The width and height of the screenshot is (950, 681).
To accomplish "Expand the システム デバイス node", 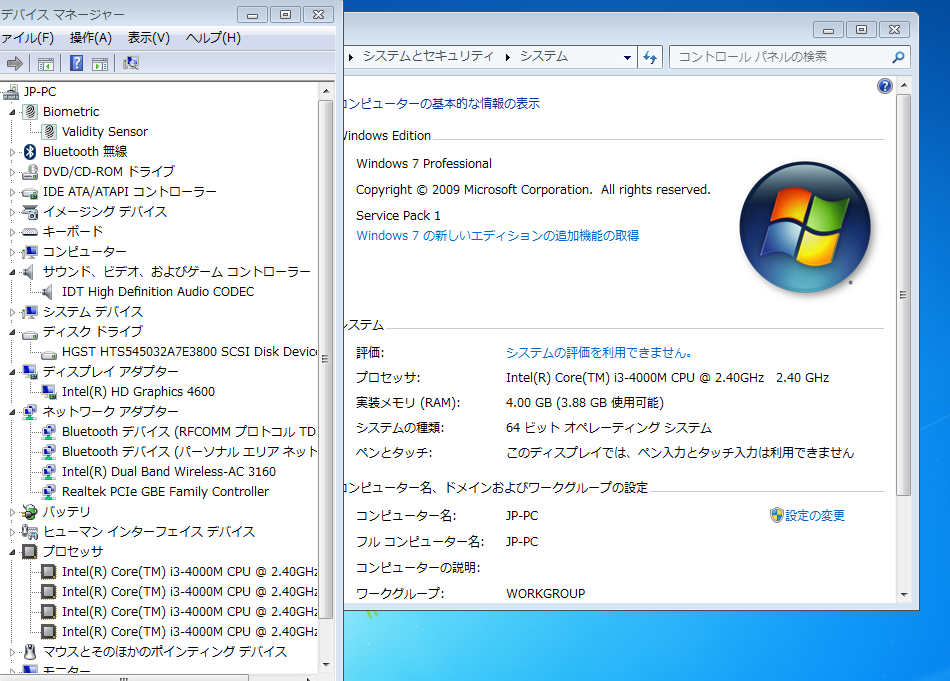I will 12,312.
